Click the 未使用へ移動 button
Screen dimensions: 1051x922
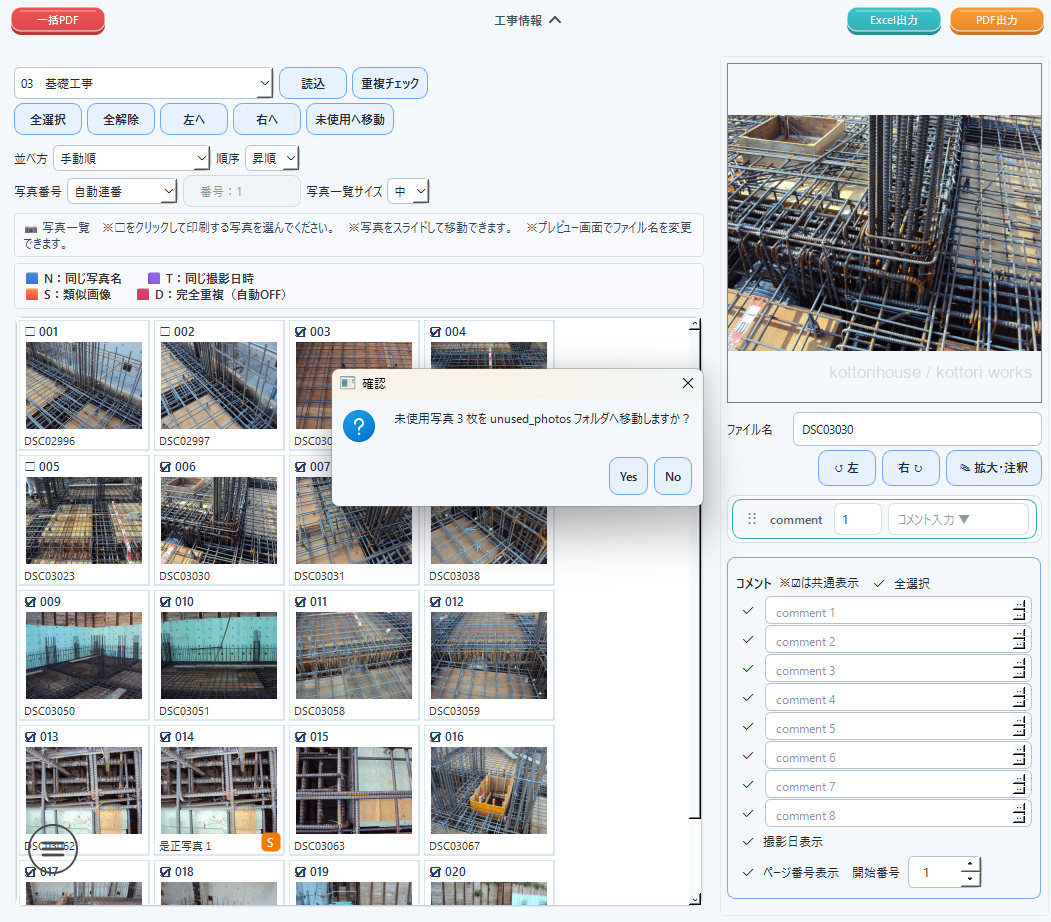tap(350, 119)
